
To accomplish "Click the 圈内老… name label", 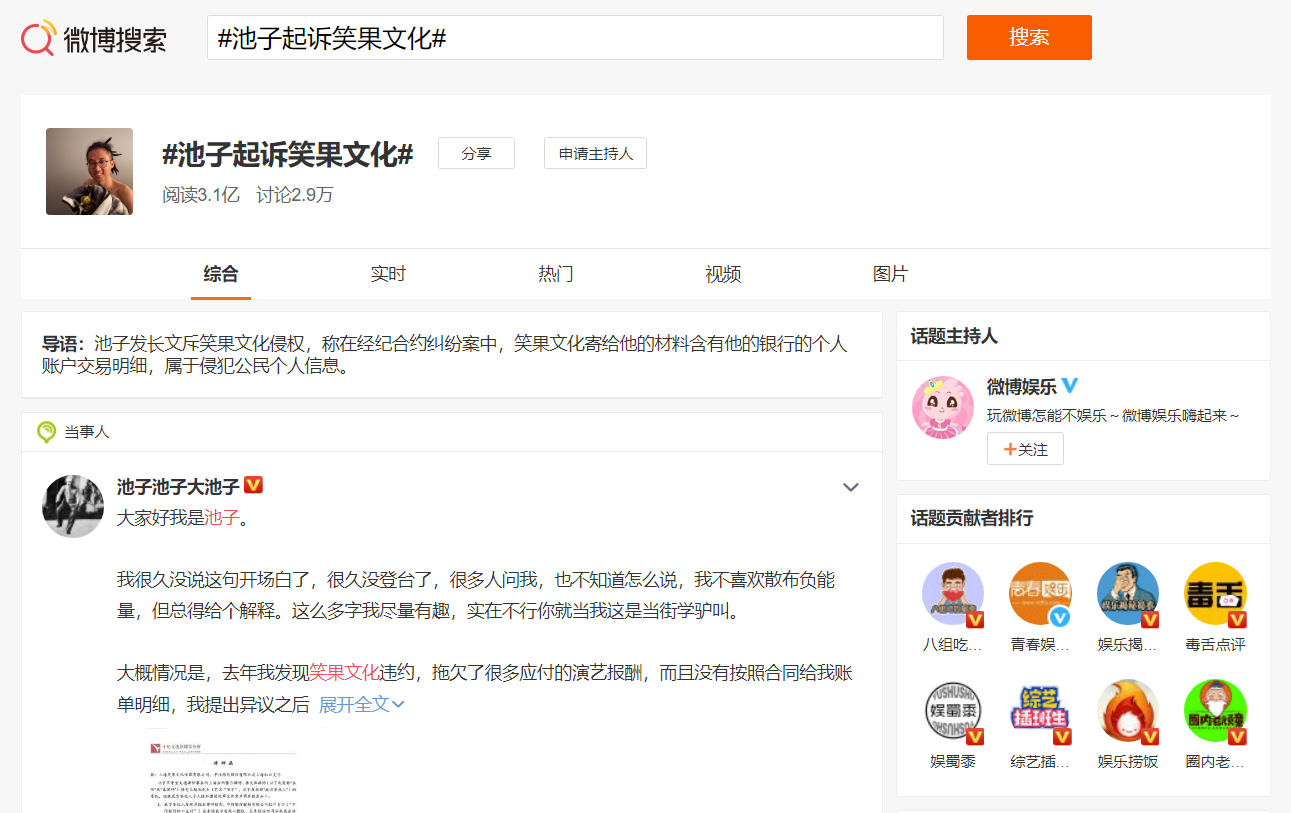I will [x=1215, y=762].
